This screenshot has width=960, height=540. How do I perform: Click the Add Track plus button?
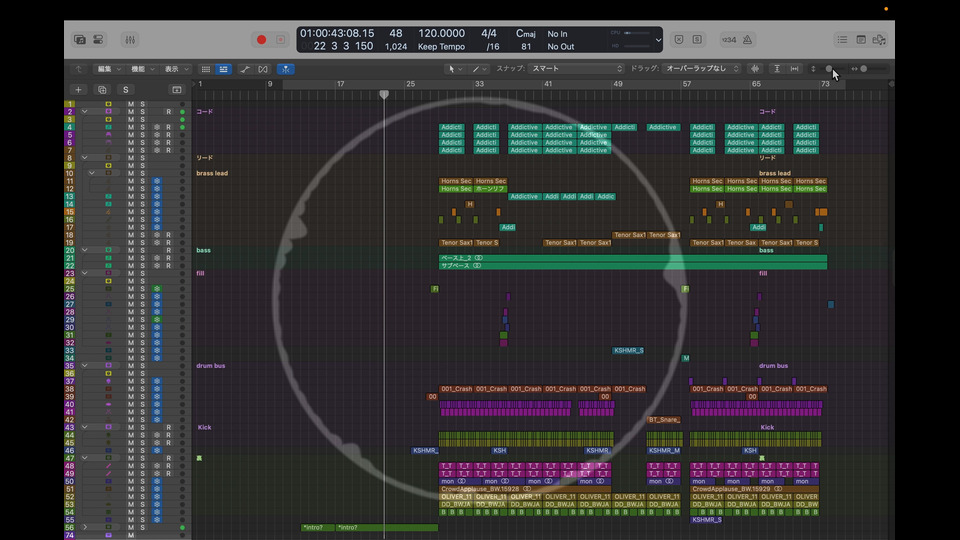79,89
